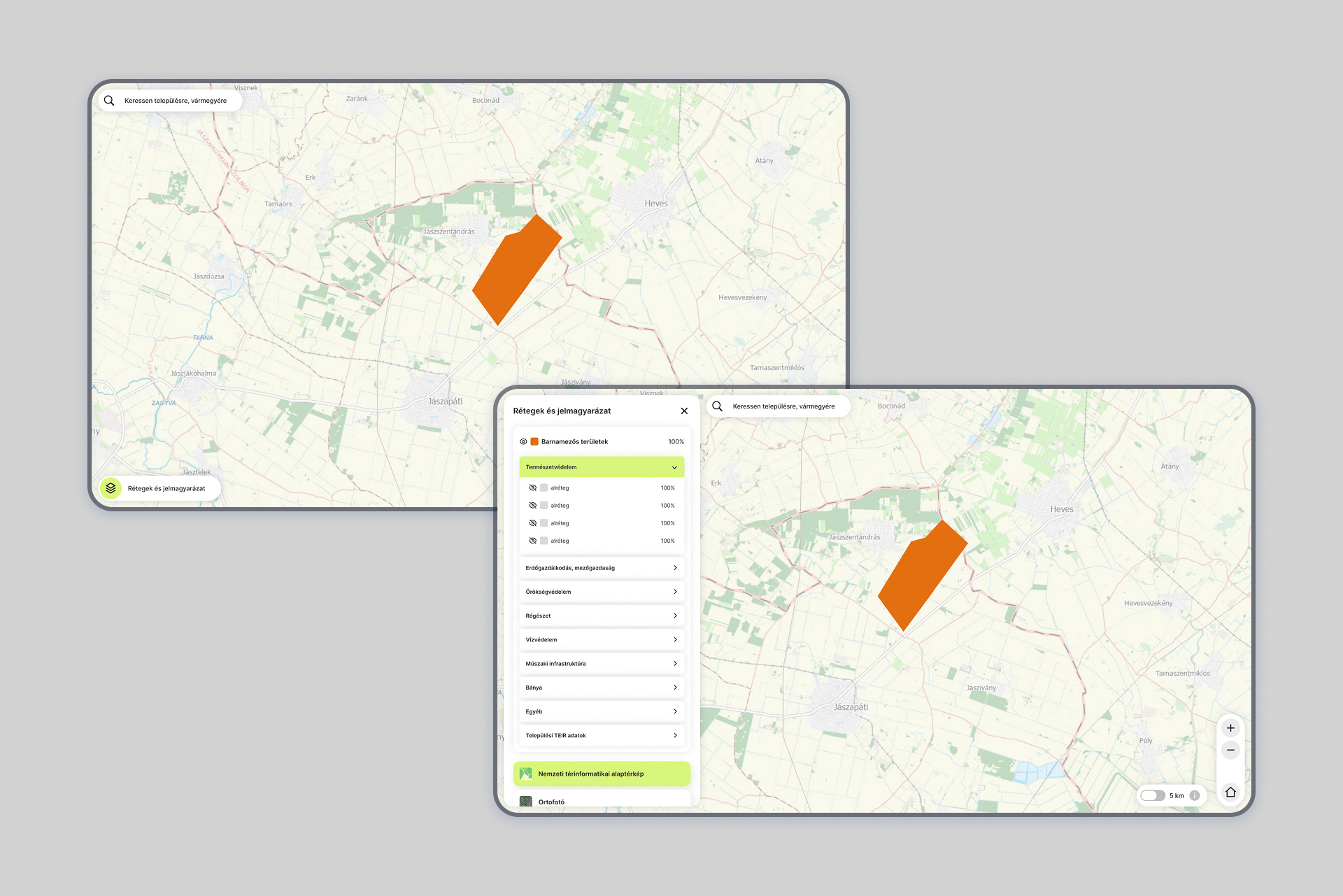This screenshot has width=1343, height=896.
Task: Close the Rétegek és jelmagyarázat panel
Action: pos(684,411)
